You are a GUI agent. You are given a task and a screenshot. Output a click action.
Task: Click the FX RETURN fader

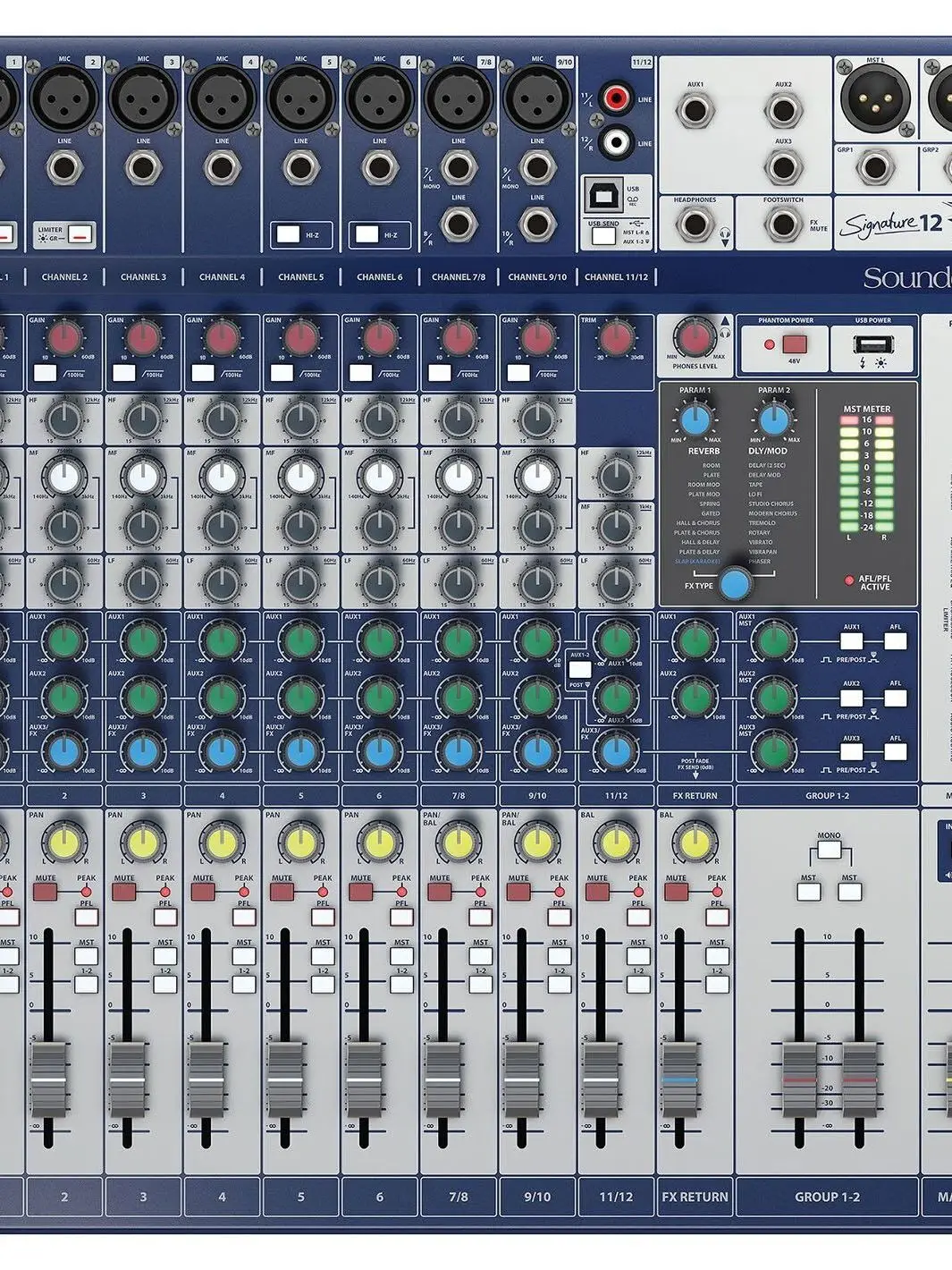(x=679, y=1079)
